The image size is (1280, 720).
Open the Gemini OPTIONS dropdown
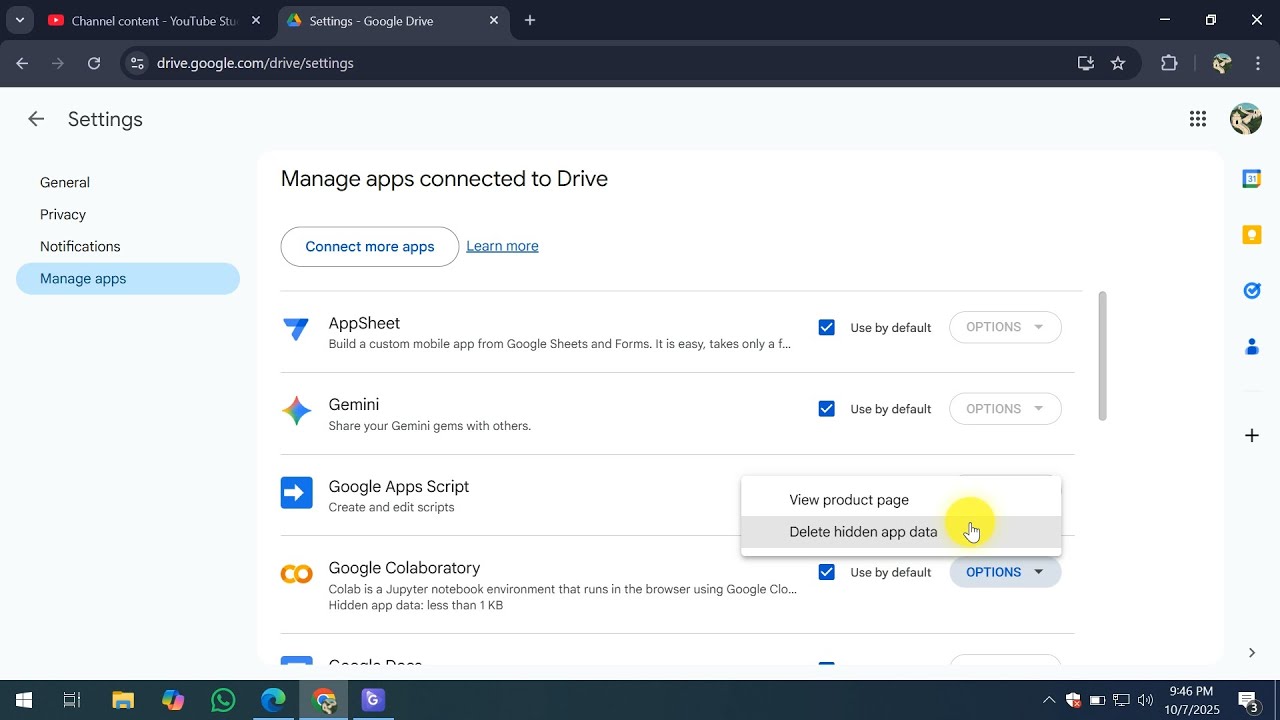(1005, 409)
